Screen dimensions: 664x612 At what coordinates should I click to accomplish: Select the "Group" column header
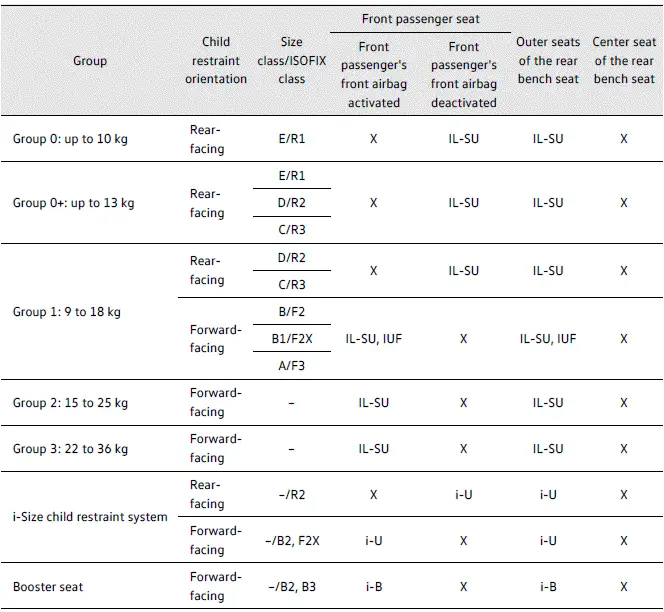click(x=90, y=61)
